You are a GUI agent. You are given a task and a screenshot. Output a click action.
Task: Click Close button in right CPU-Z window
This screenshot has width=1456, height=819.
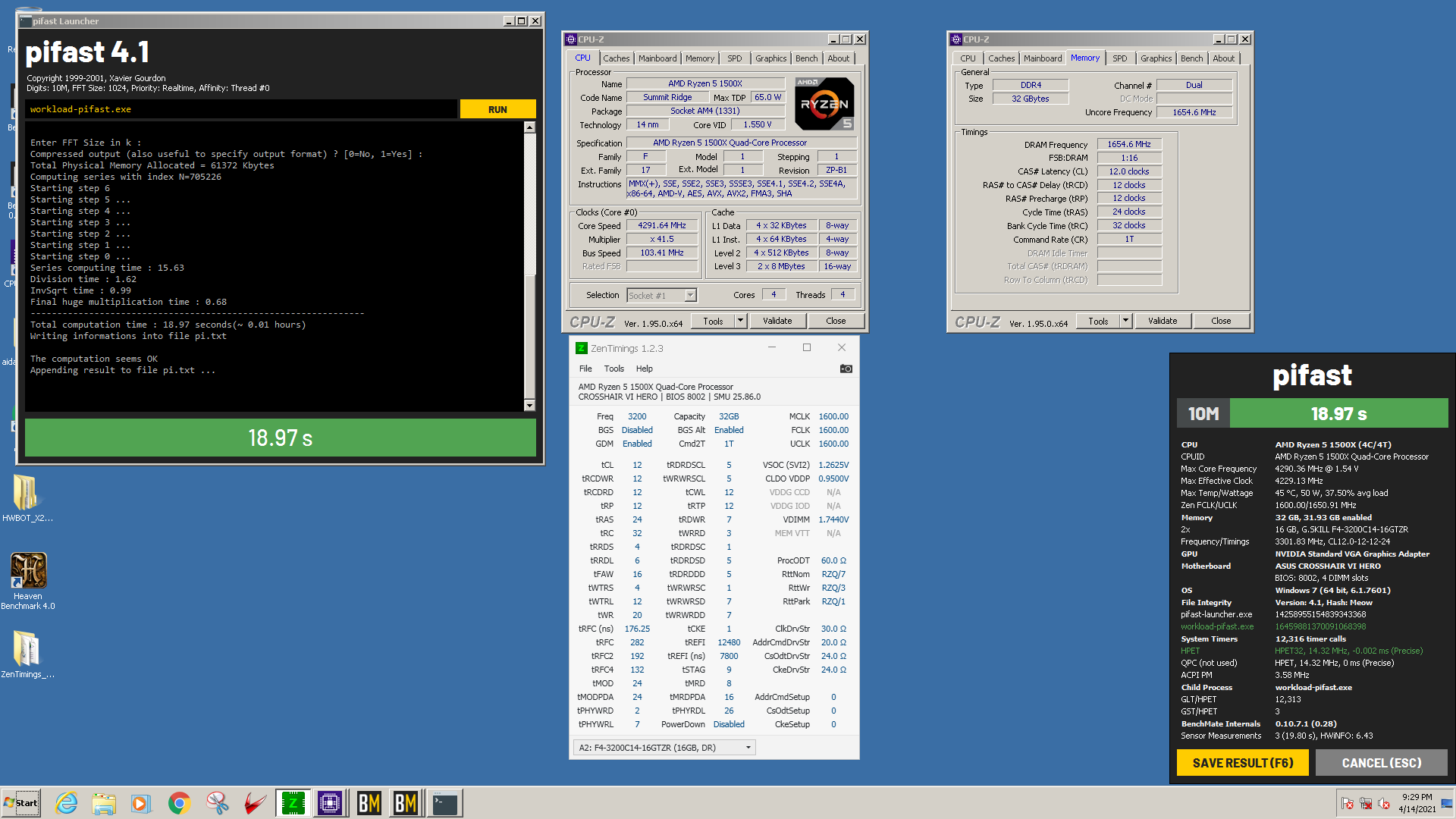point(1221,322)
